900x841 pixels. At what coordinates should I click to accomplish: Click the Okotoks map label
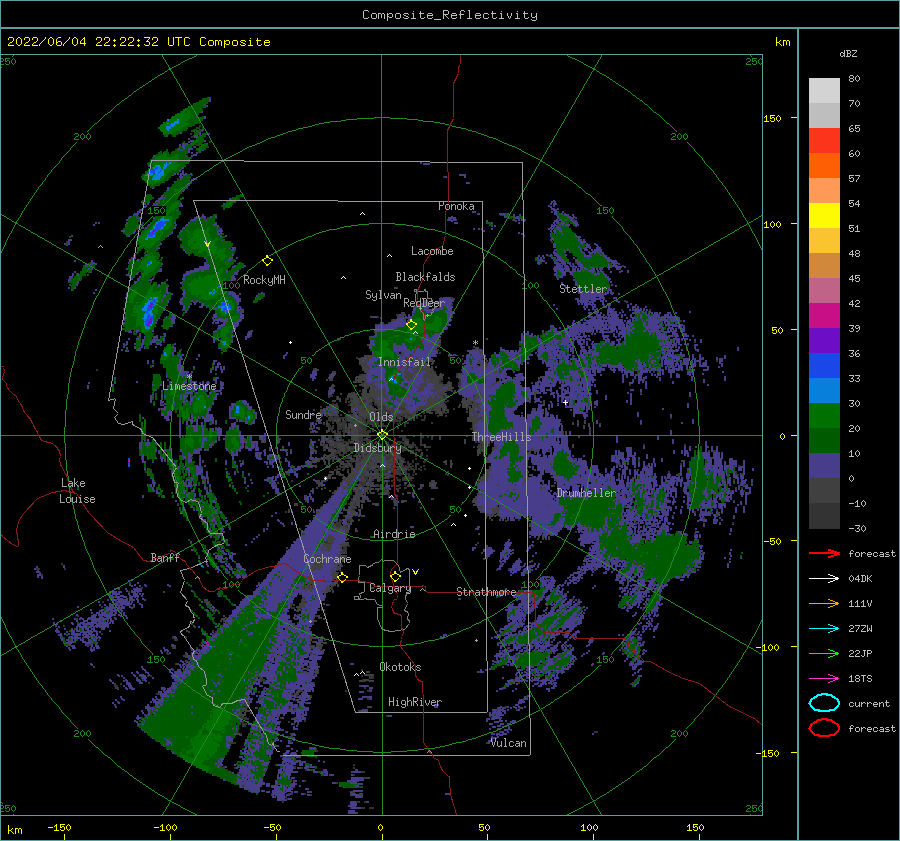point(401,667)
